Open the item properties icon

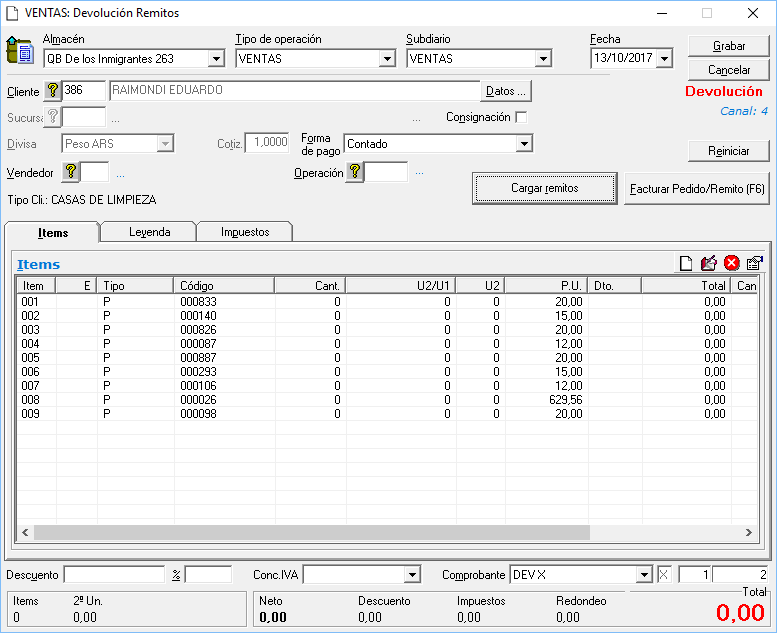(x=755, y=264)
